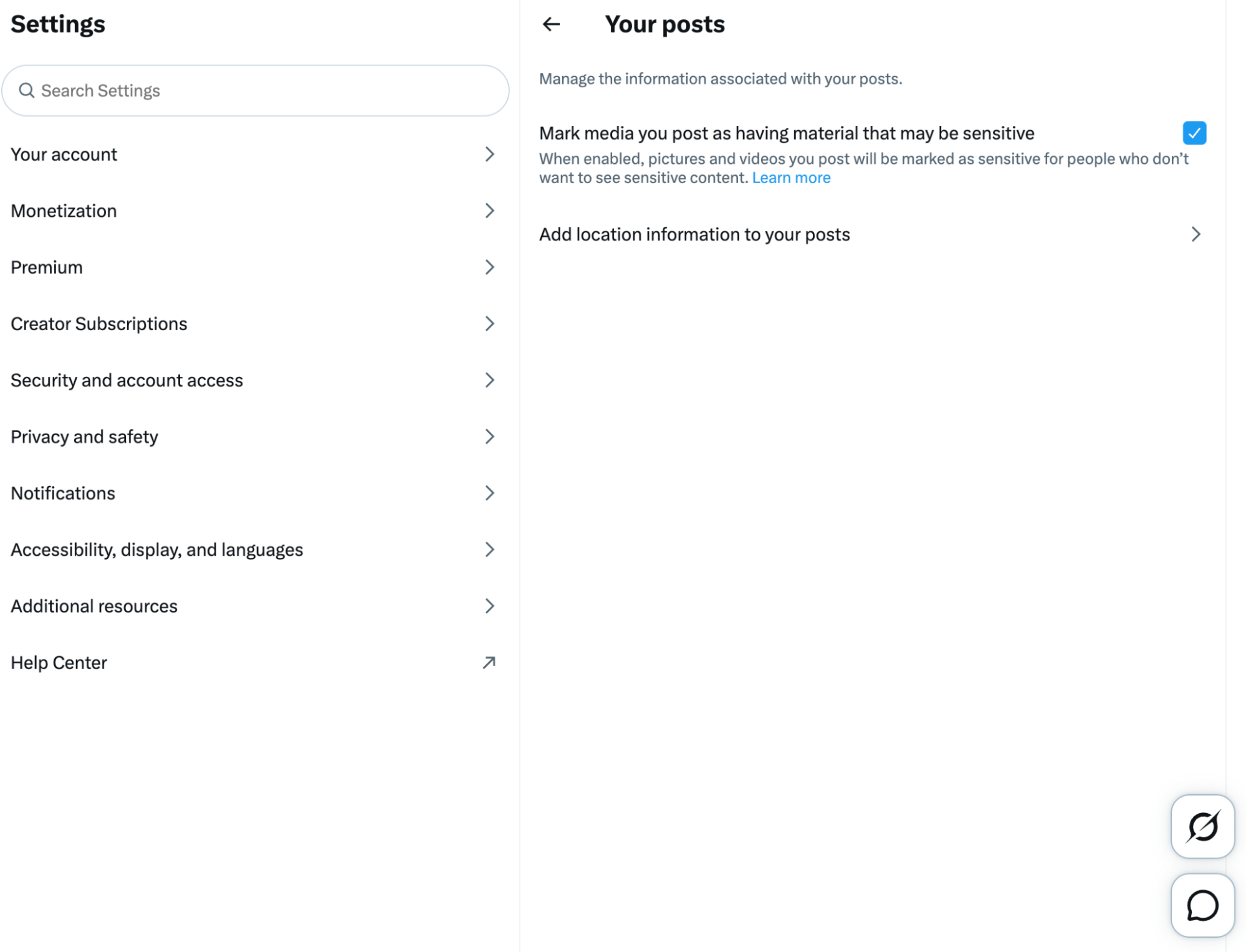Click the chevron next to Add location information
1246x952 pixels.
click(1195, 234)
